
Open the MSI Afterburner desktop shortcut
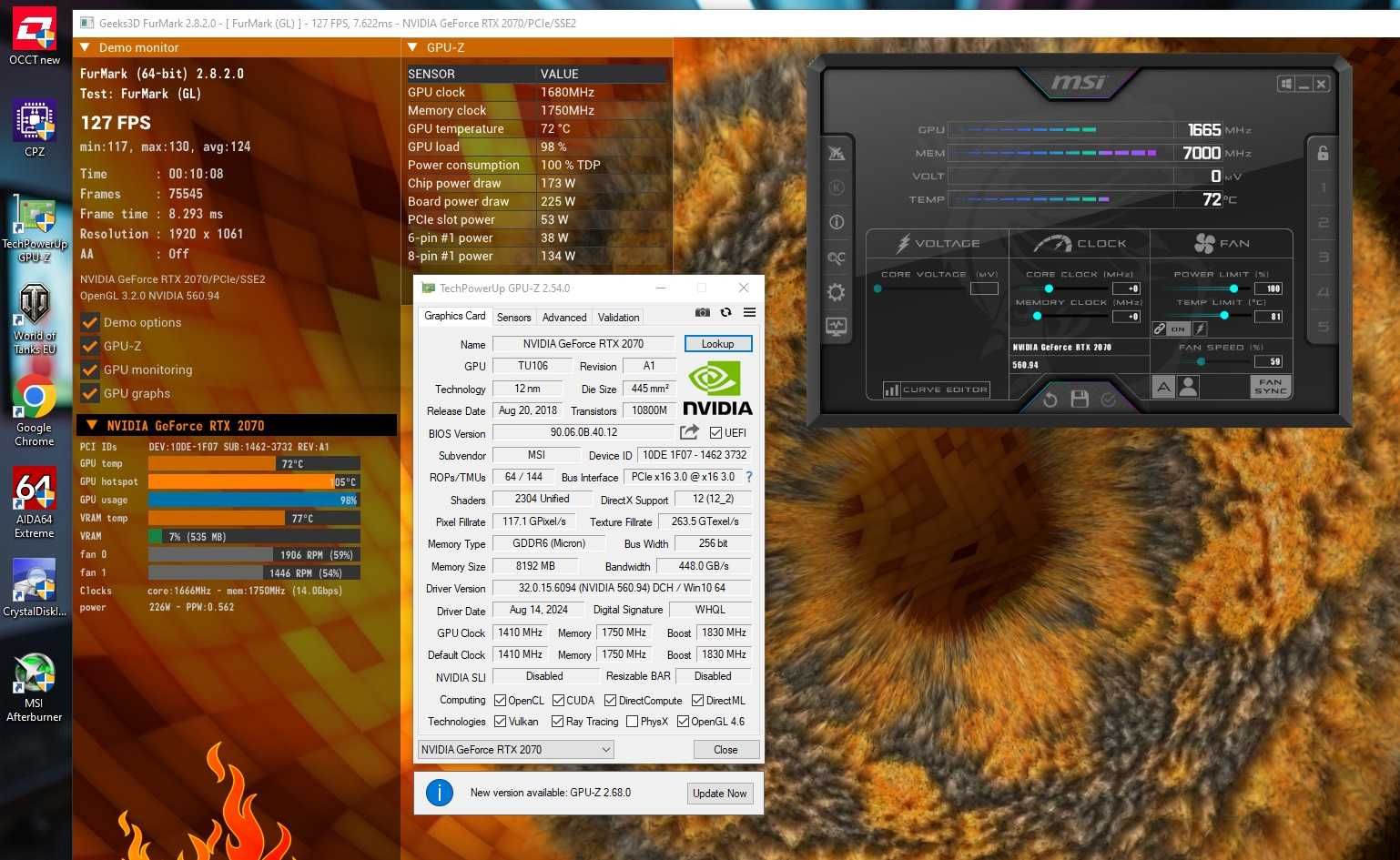(35, 687)
